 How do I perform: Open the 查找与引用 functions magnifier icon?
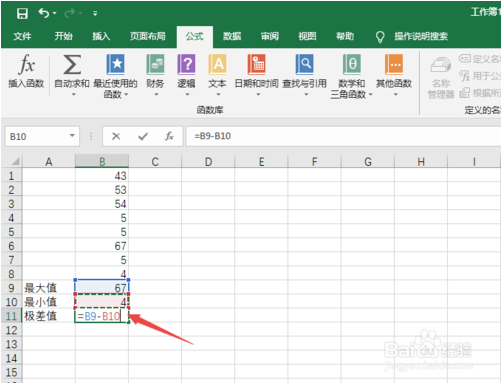pos(304,64)
